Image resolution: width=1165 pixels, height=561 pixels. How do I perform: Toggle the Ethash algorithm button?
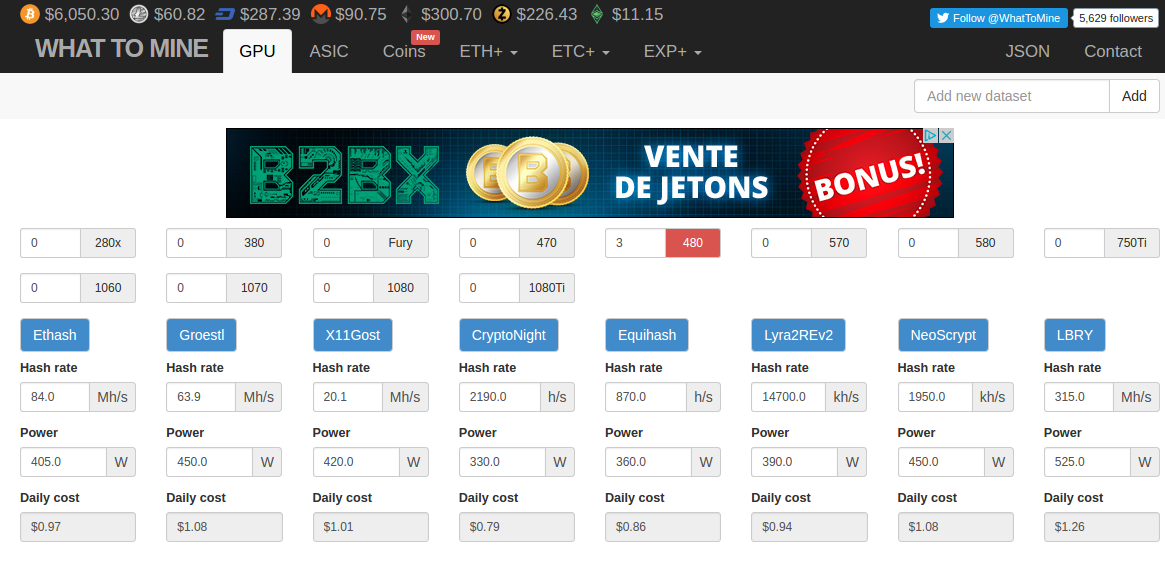tap(55, 335)
